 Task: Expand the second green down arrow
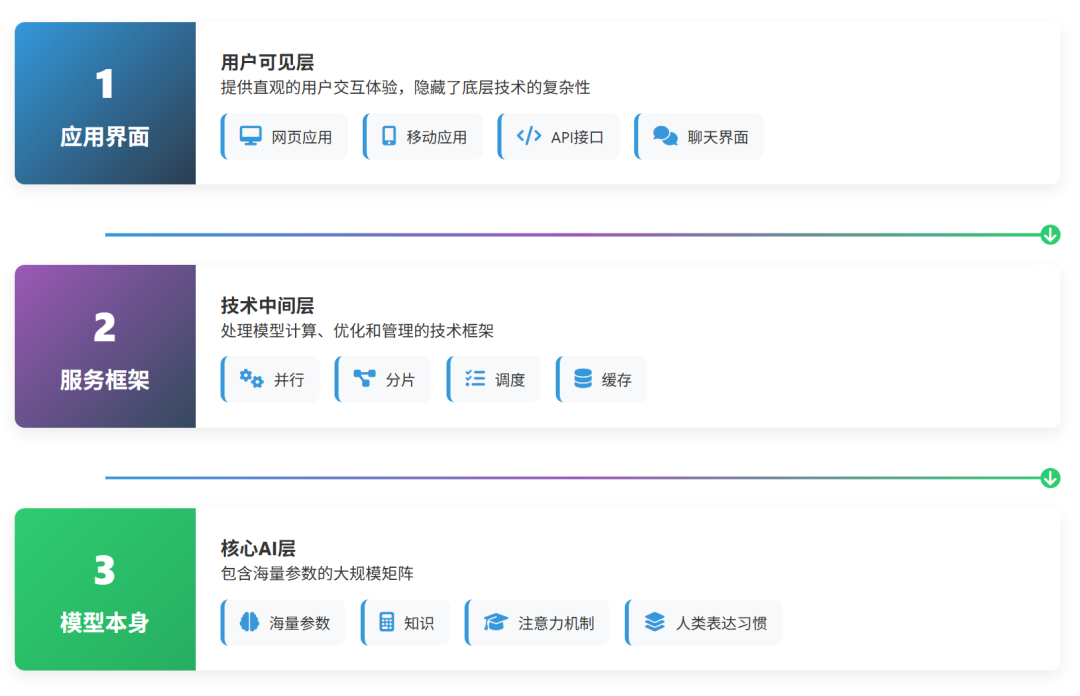tap(1049, 477)
